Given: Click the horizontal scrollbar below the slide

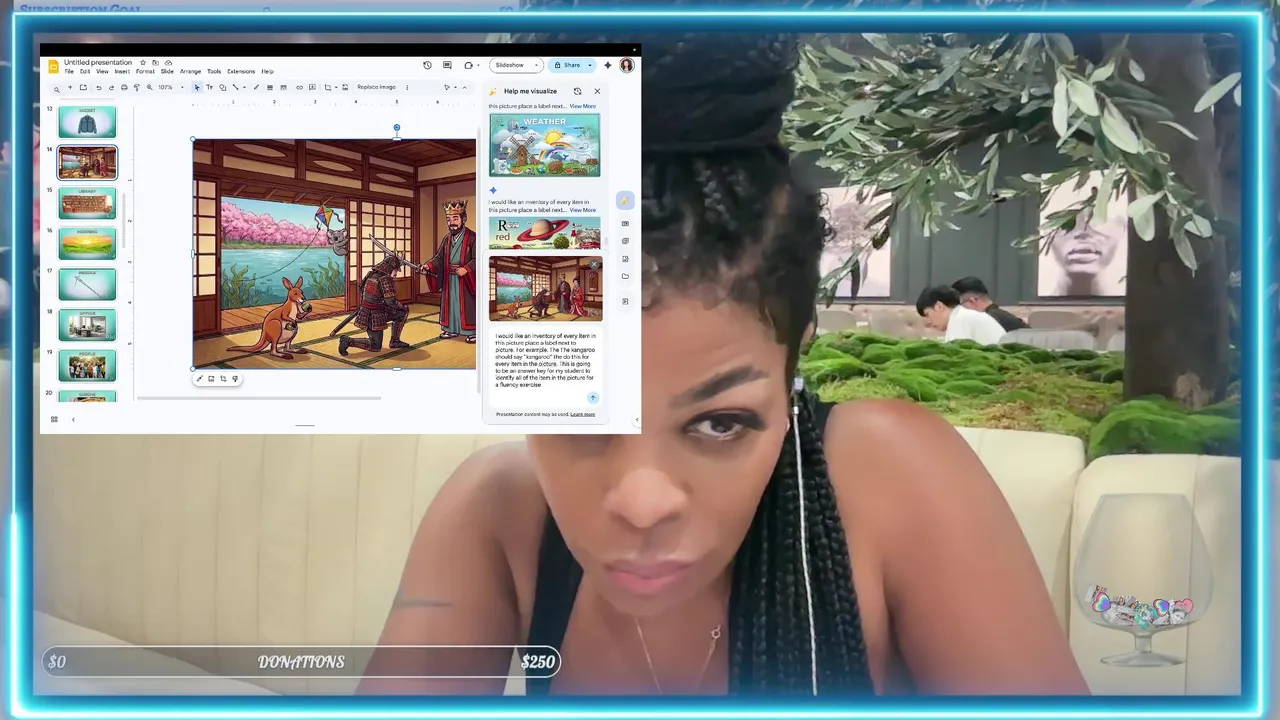Looking at the screenshot, I should (259, 398).
